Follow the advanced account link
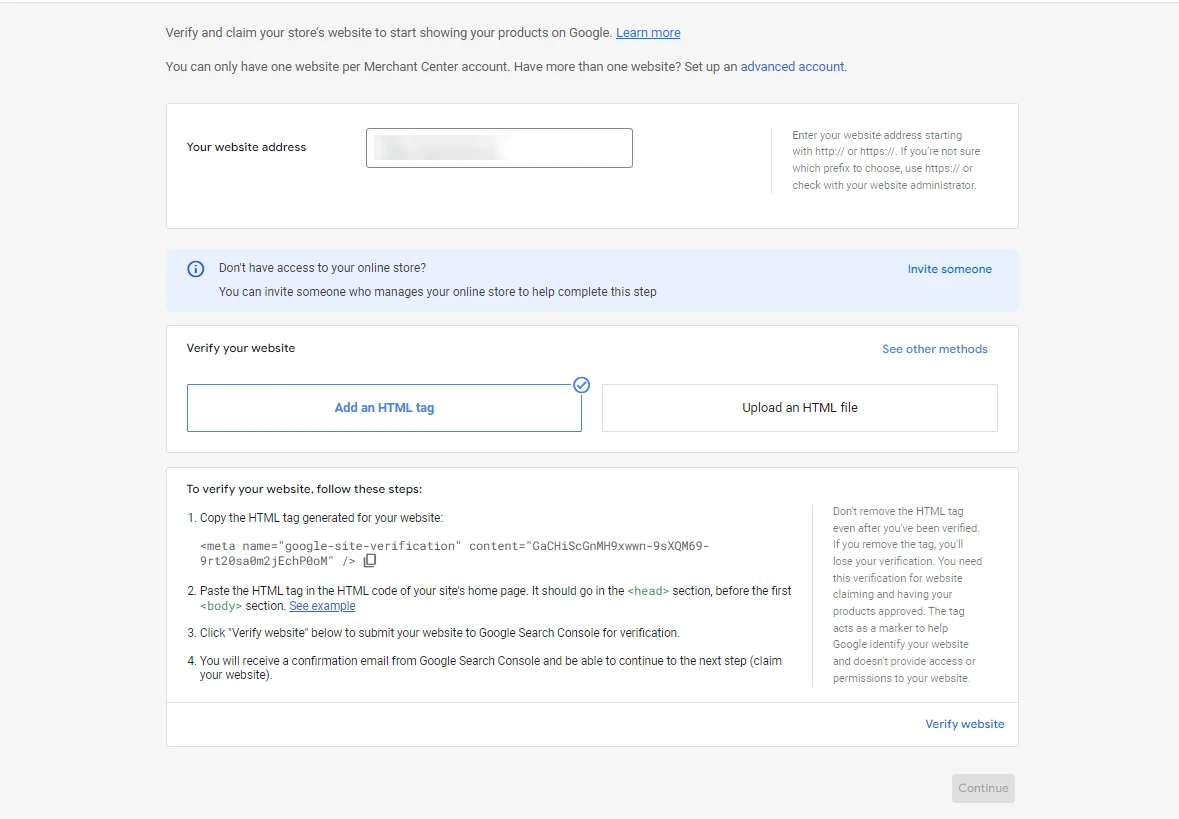 coord(792,67)
